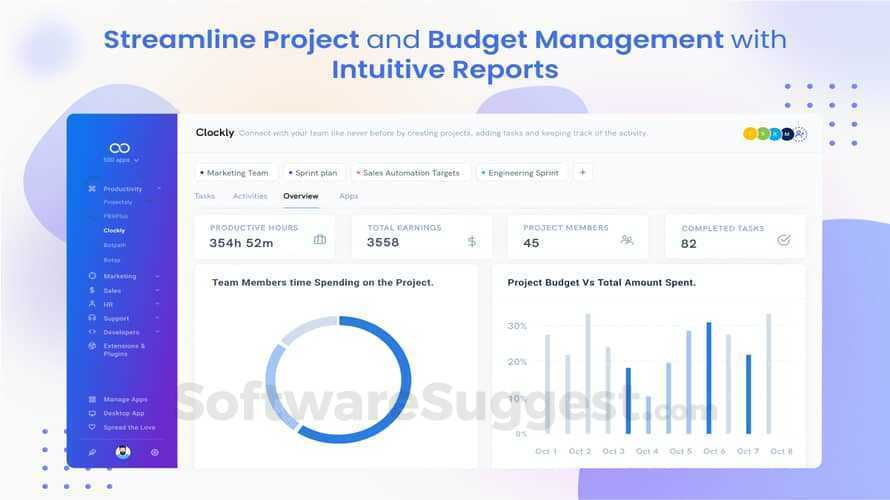Image resolution: width=890 pixels, height=500 pixels.
Task: Click the Oct 1 label on the bar chart
Action: point(546,451)
